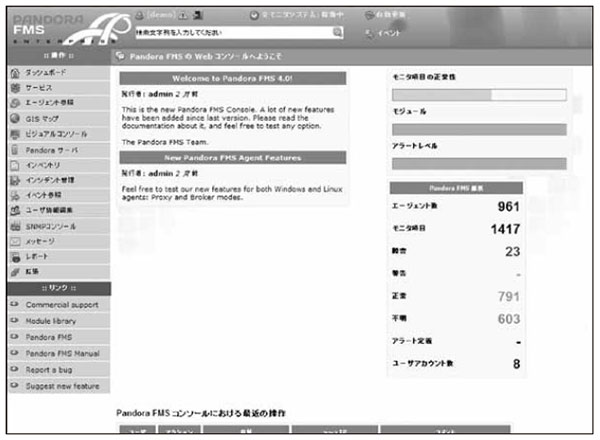The image size is (600, 440).
Task: Click the recent console operations heading
Action: coord(201,413)
